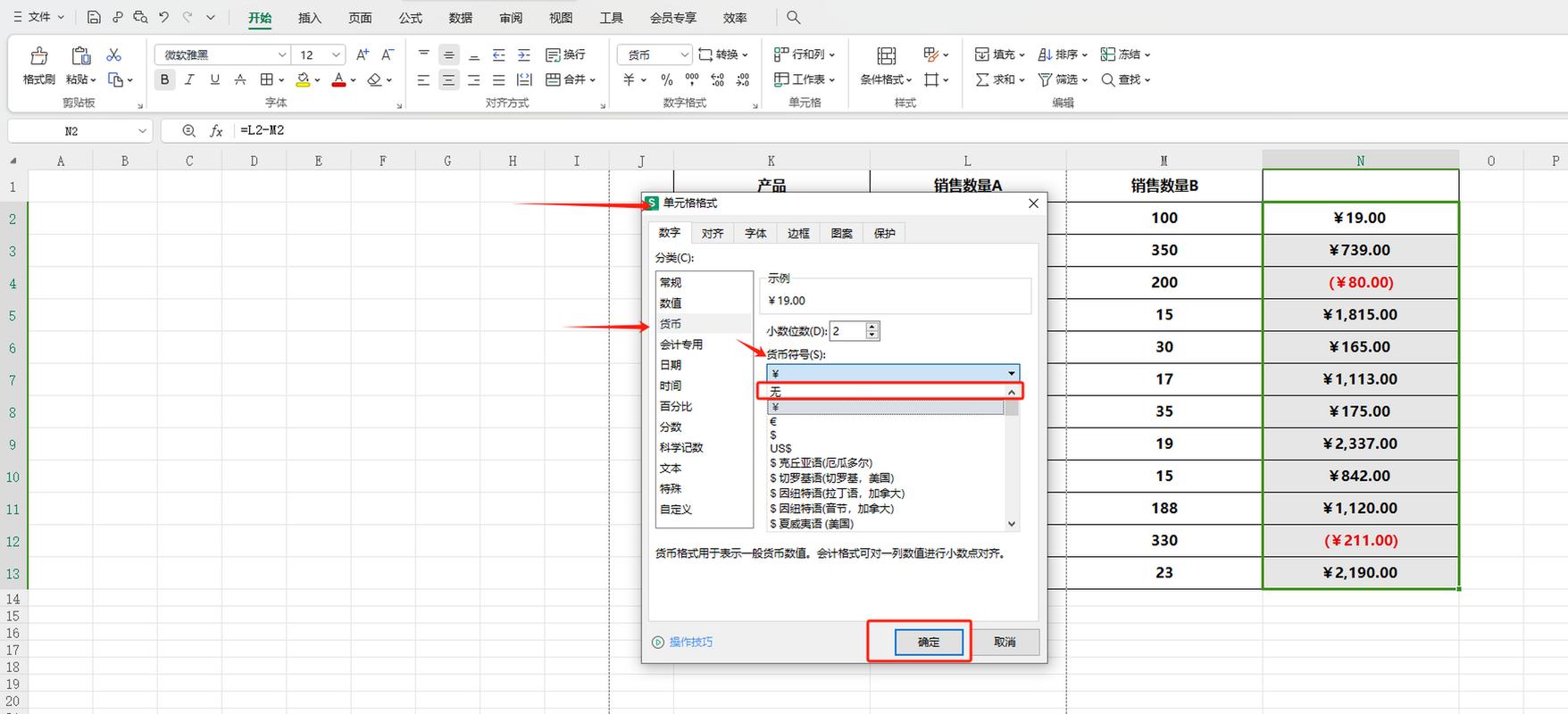The height and width of the screenshot is (714, 1568).
Task: Switch to the 对齐 tab in dialog
Action: [713, 233]
